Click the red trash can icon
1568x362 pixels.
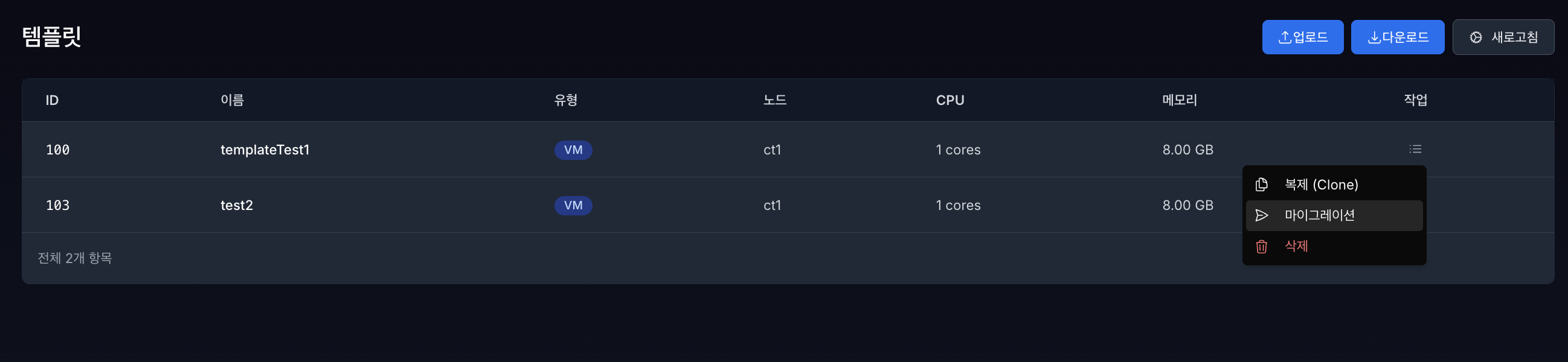(x=1261, y=246)
